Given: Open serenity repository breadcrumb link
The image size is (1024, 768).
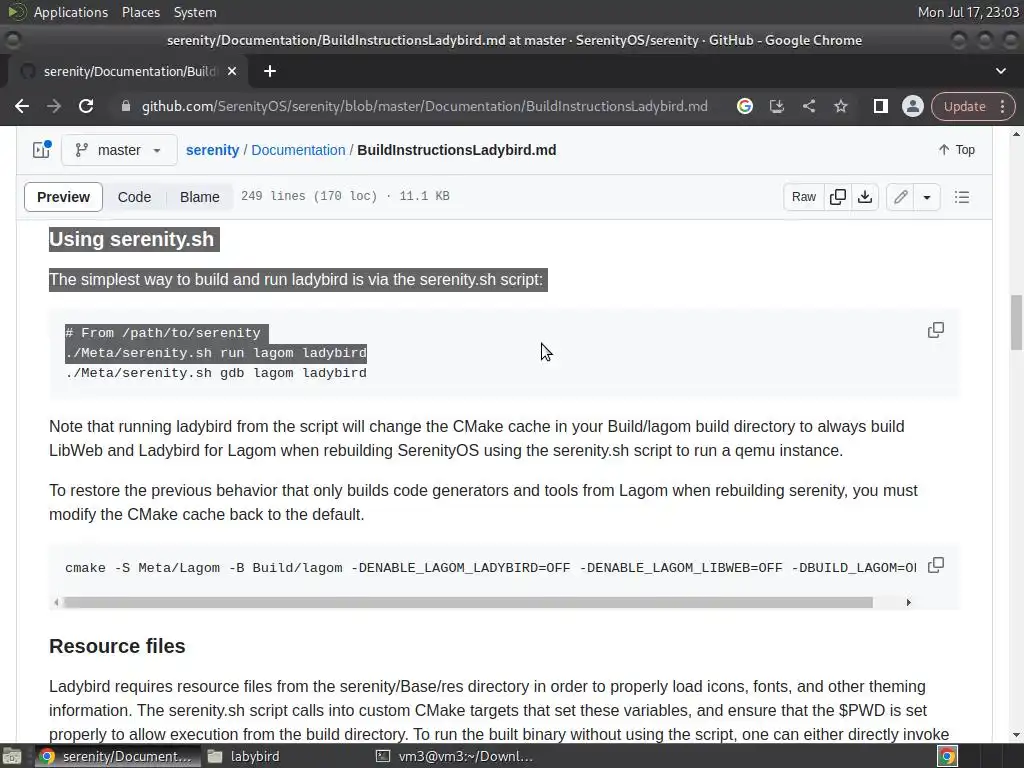Looking at the screenshot, I should 212,150.
